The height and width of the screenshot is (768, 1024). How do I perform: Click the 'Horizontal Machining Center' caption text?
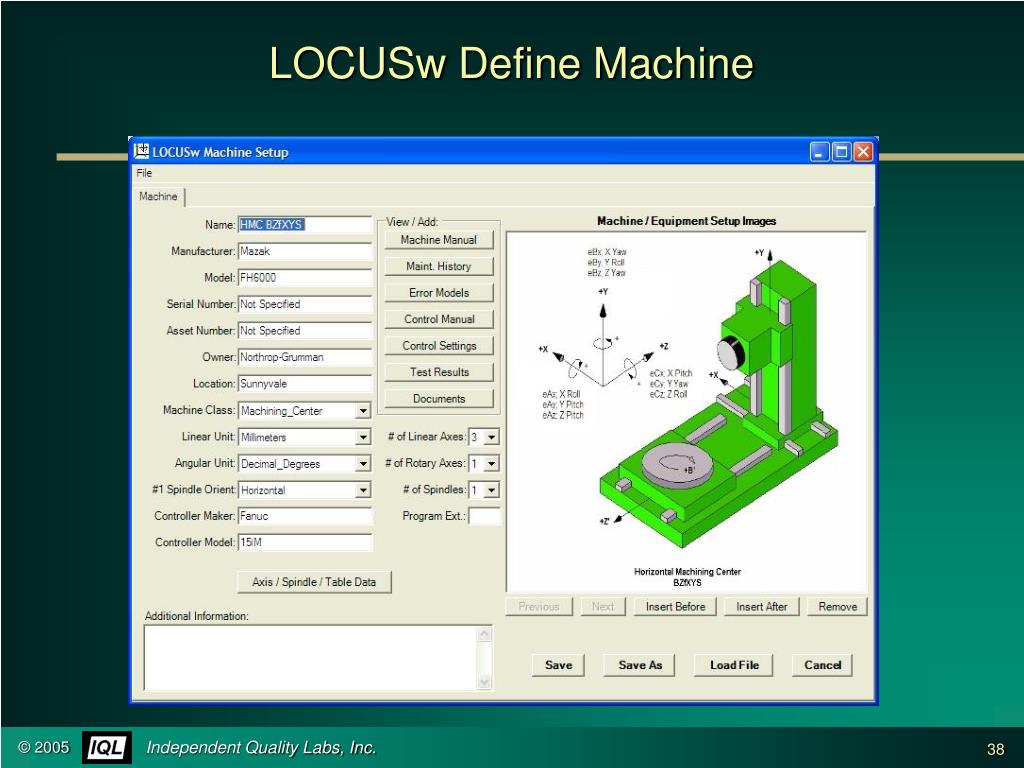pos(687,572)
